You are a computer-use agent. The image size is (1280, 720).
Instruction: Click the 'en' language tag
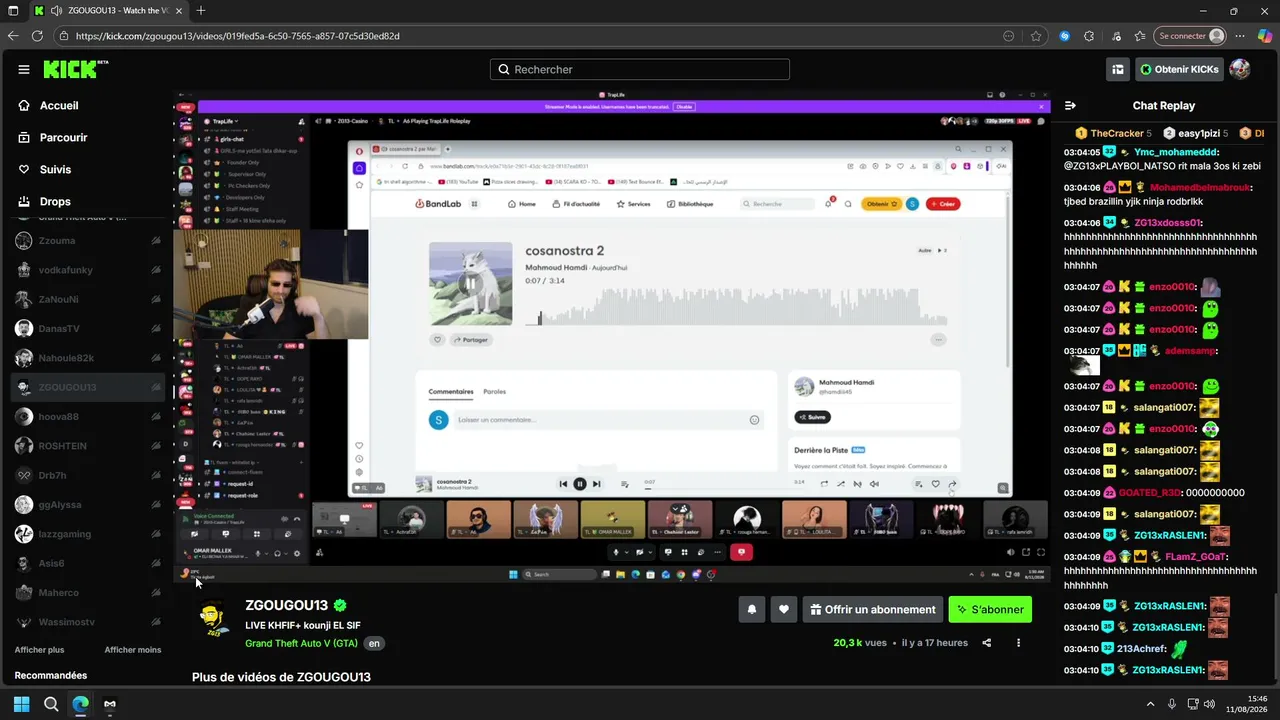click(374, 643)
